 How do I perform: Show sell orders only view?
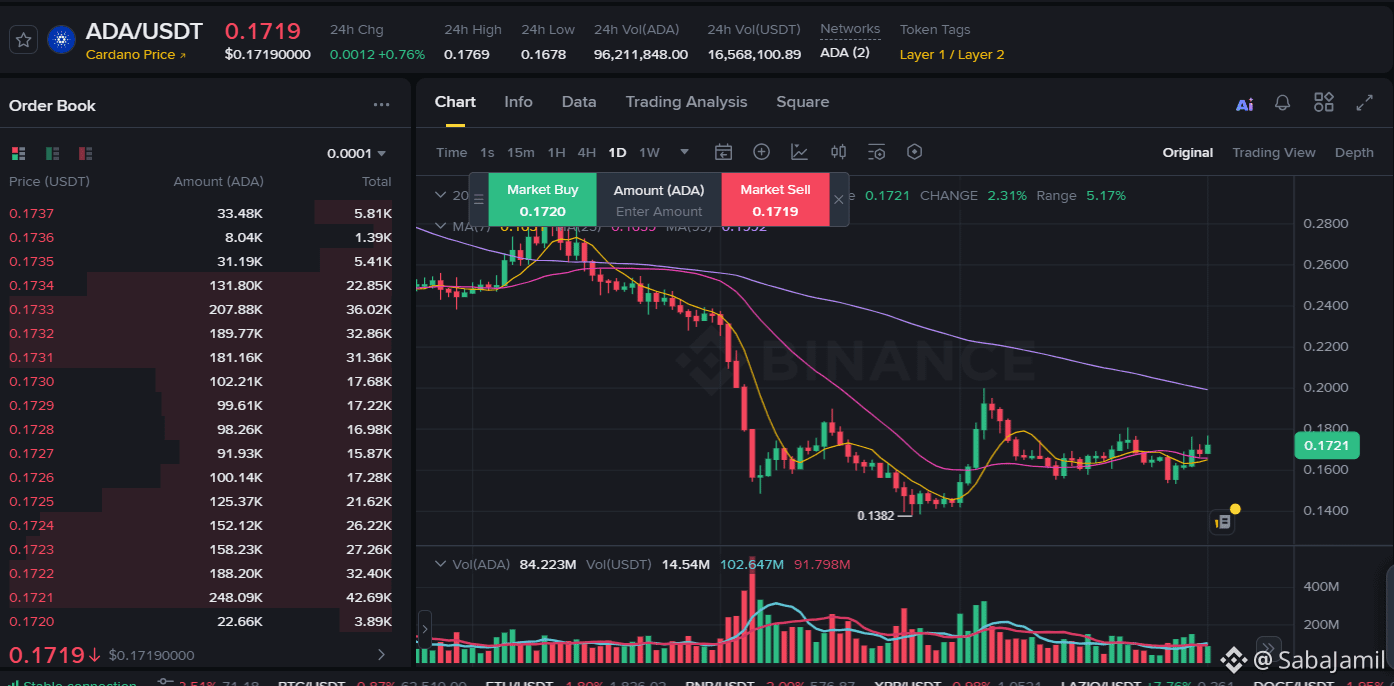[x=85, y=153]
